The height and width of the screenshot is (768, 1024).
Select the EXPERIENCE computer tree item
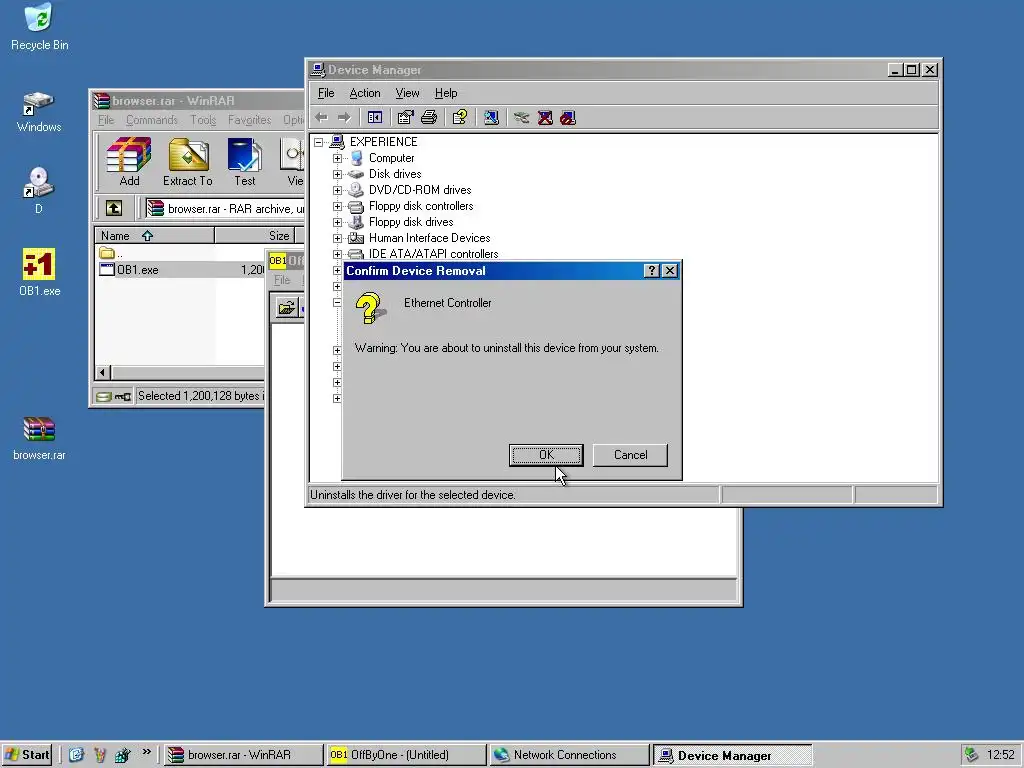[x=383, y=142]
